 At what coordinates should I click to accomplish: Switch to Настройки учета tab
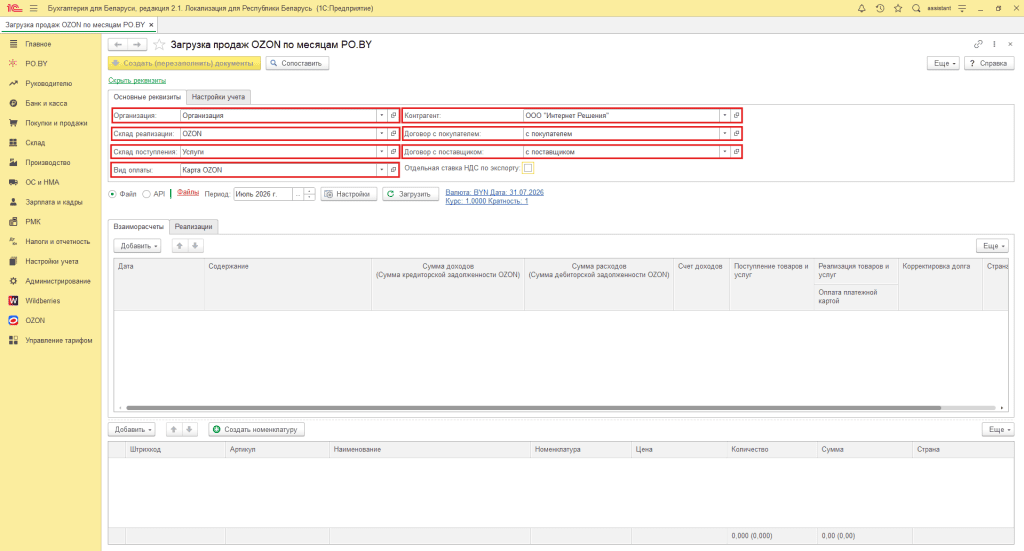pos(218,97)
